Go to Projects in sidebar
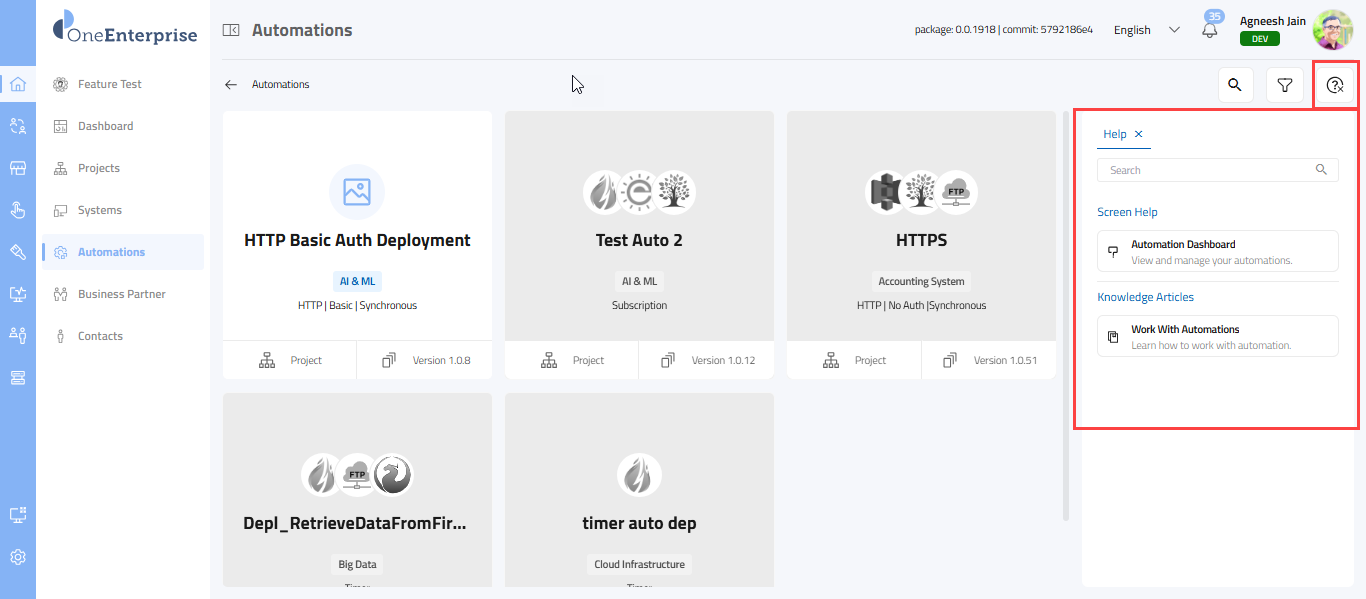1366x599 pixels. coord(99,168)
